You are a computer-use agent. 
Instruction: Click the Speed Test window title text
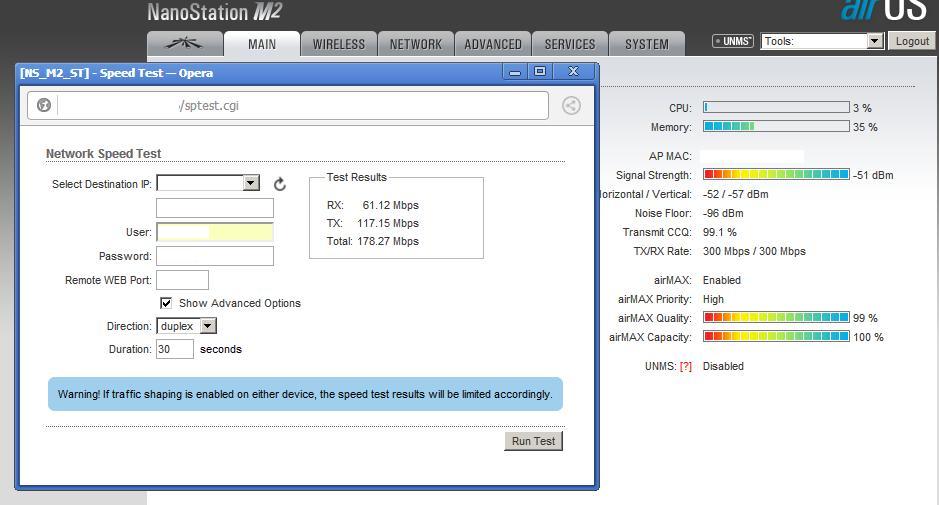point(117,73)
